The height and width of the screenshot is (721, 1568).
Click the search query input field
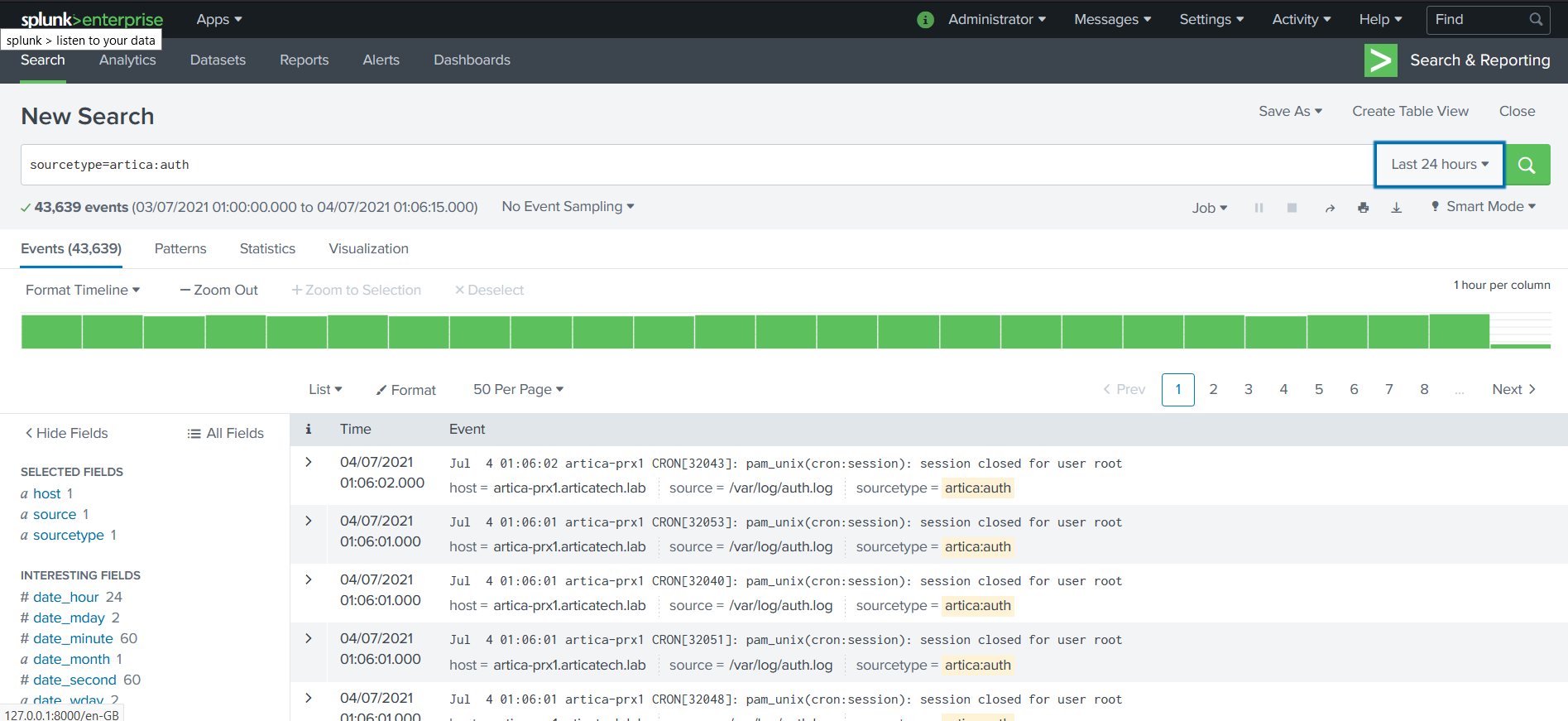click(697, 165)
